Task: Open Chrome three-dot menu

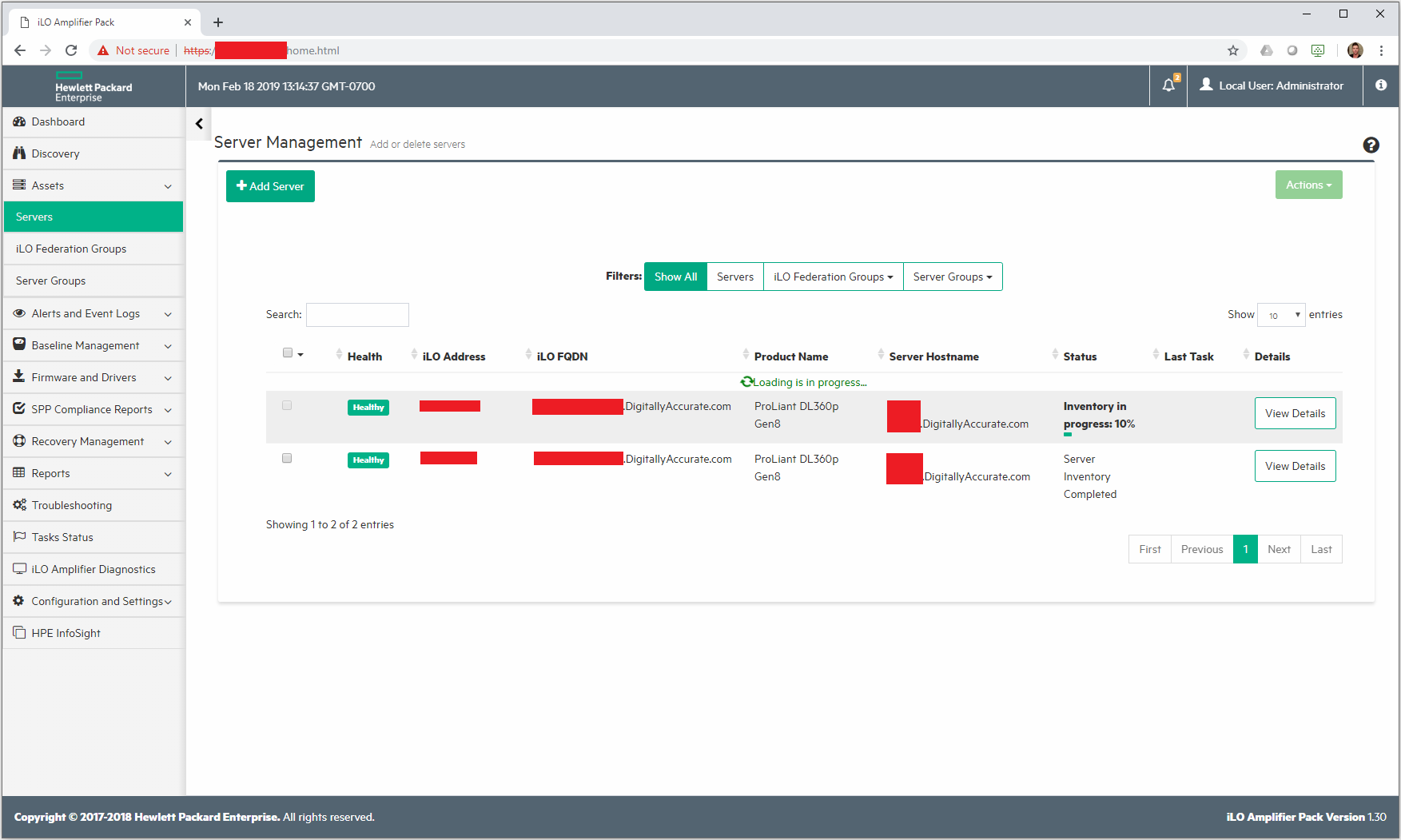Action: 1381,50
